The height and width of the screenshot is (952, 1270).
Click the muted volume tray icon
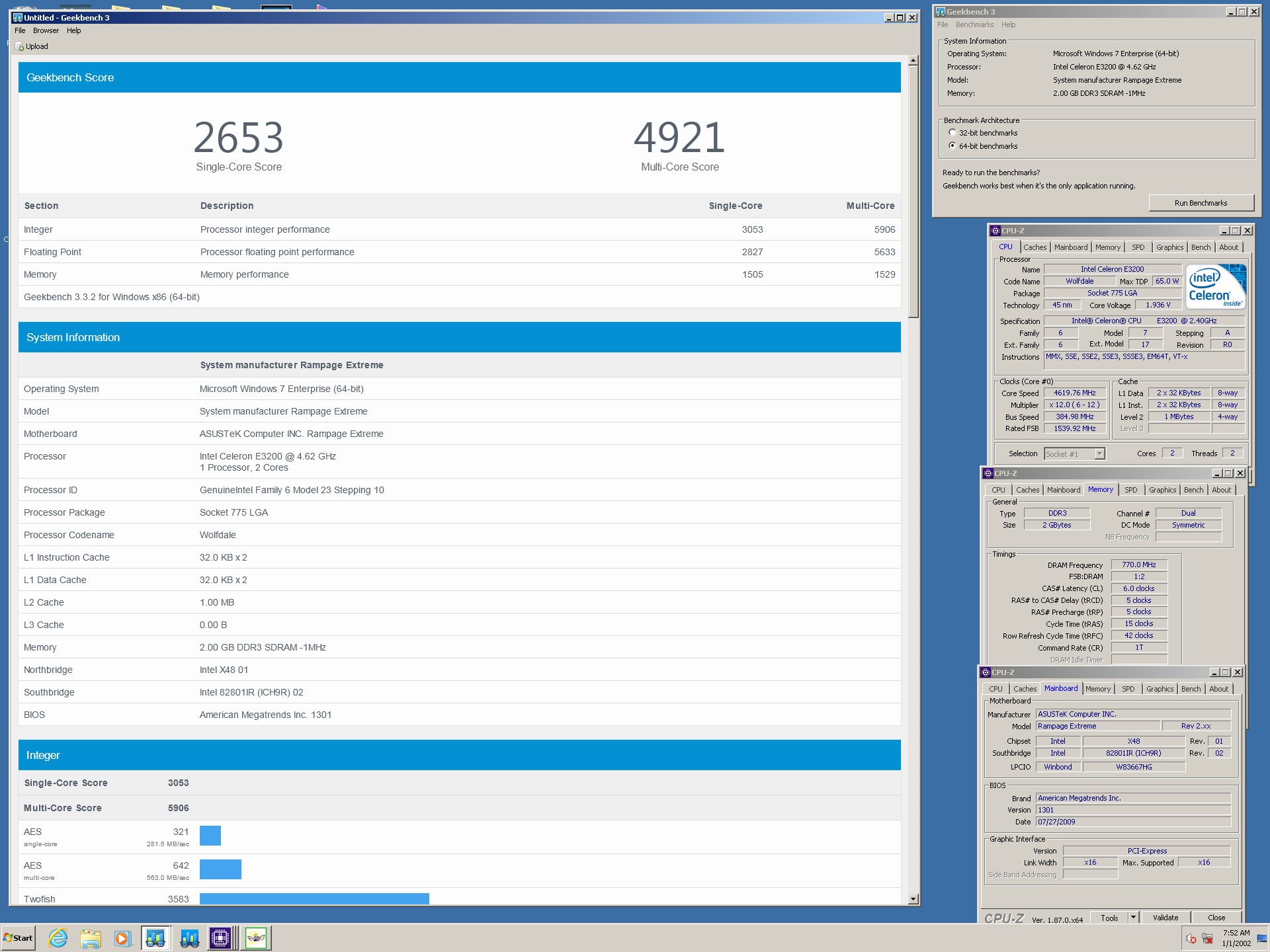[1191, 938]
